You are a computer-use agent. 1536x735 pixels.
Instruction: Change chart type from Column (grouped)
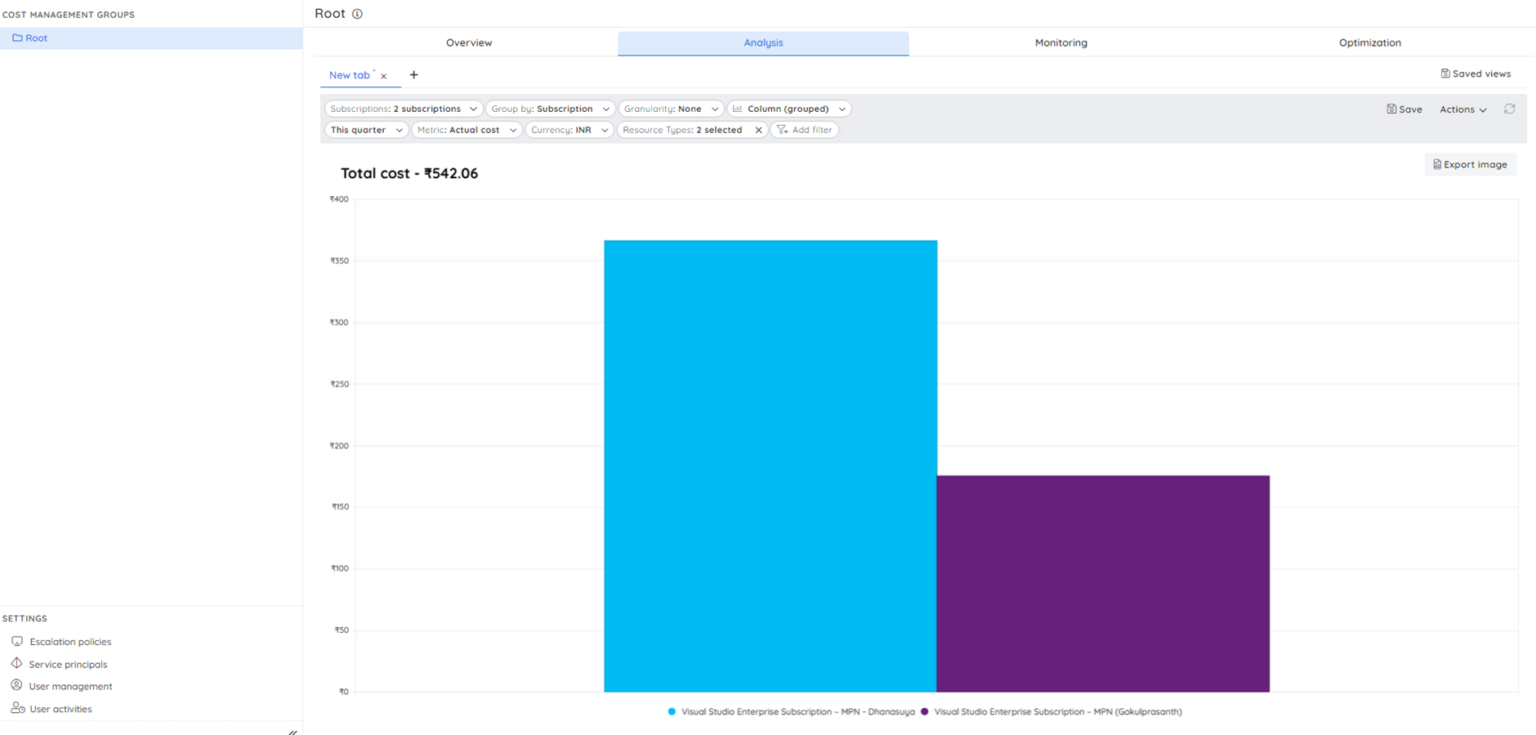[789, 109]
